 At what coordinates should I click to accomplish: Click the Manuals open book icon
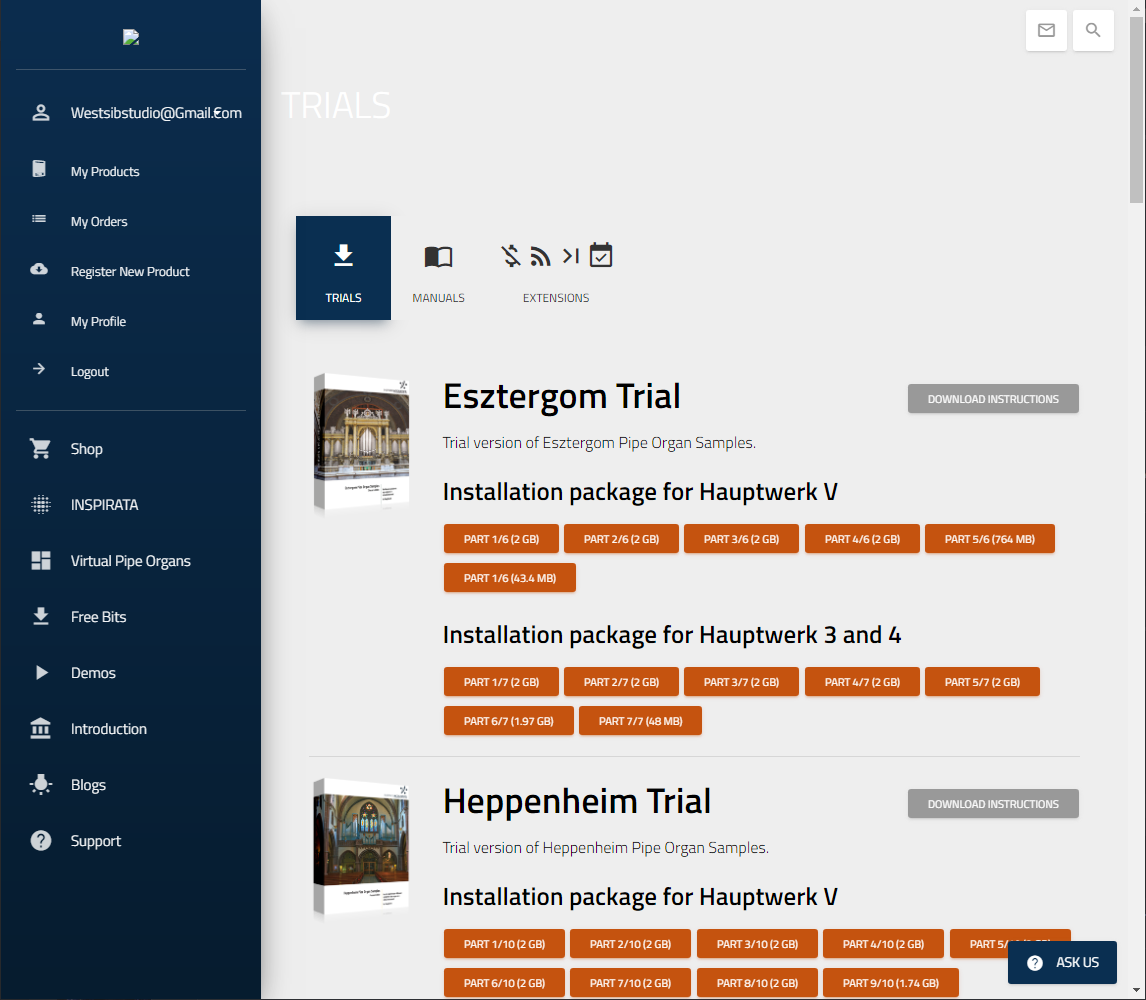coord(439,257)
